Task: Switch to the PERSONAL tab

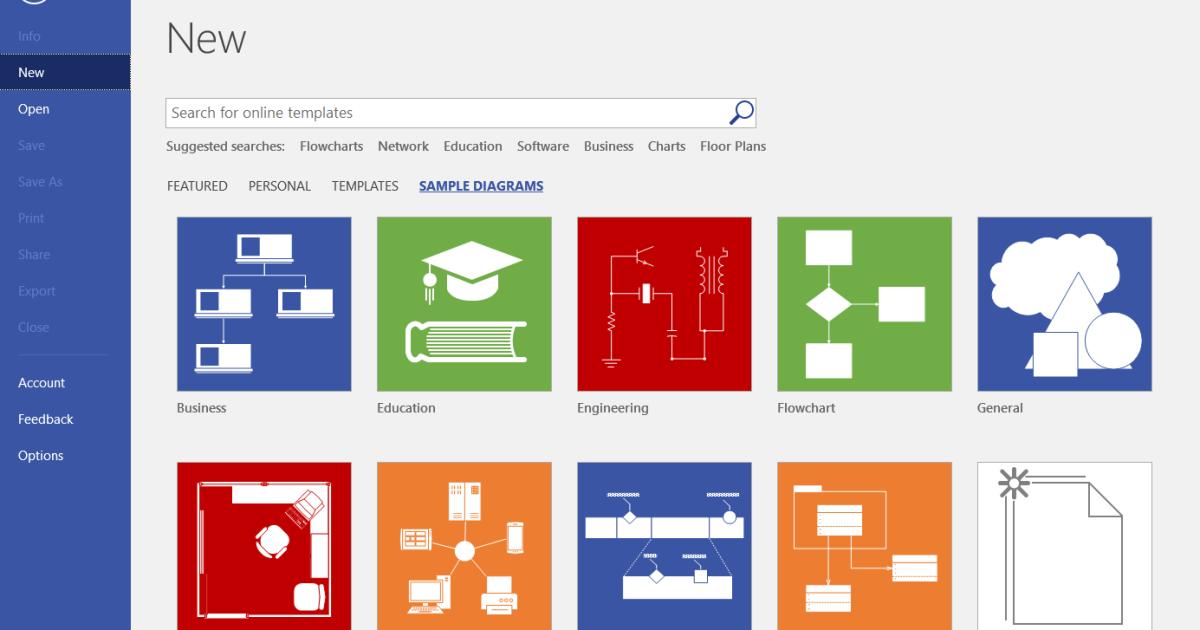Action: tap(280, 186)
